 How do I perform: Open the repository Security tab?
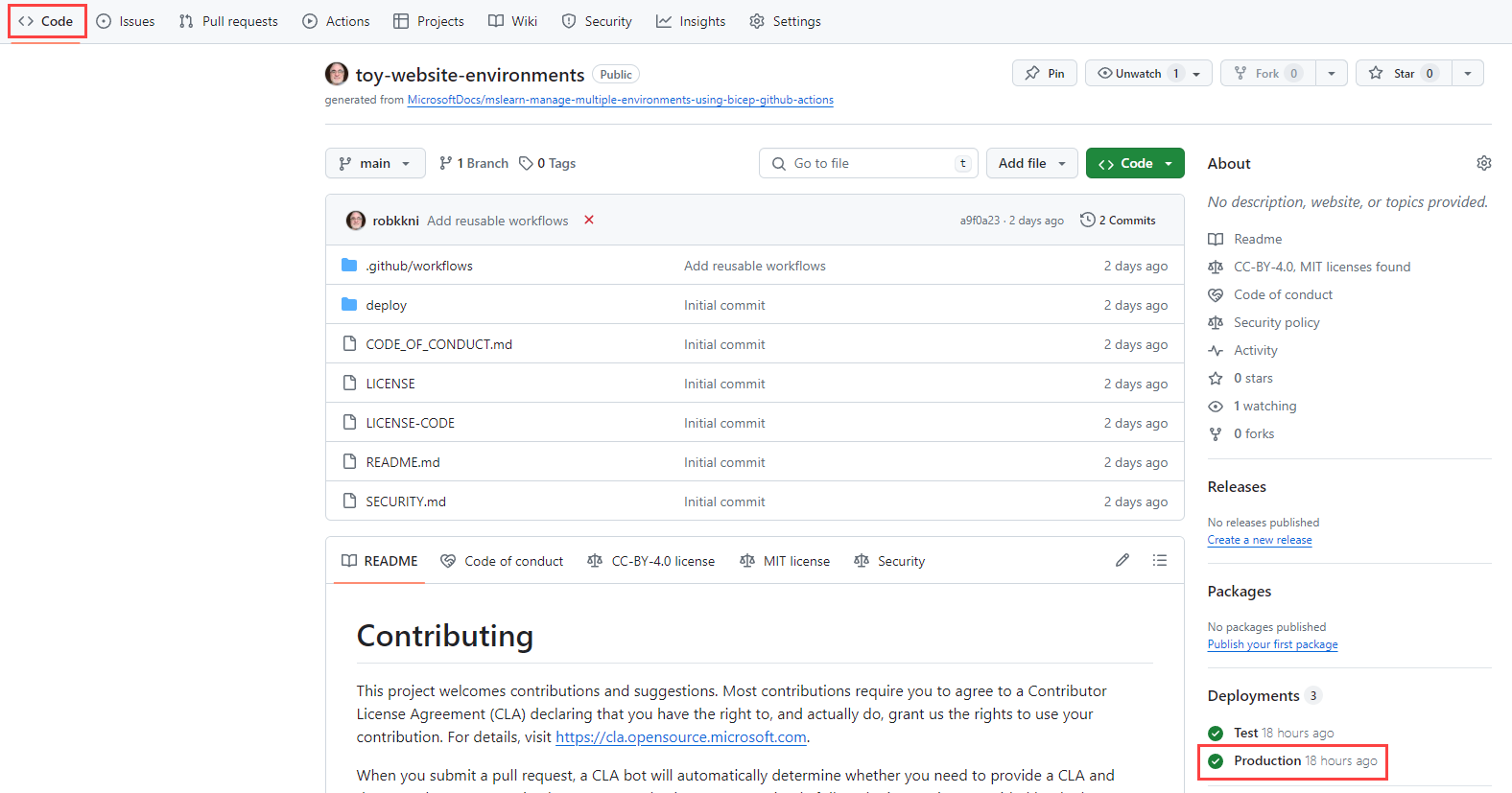coord(597,21)
